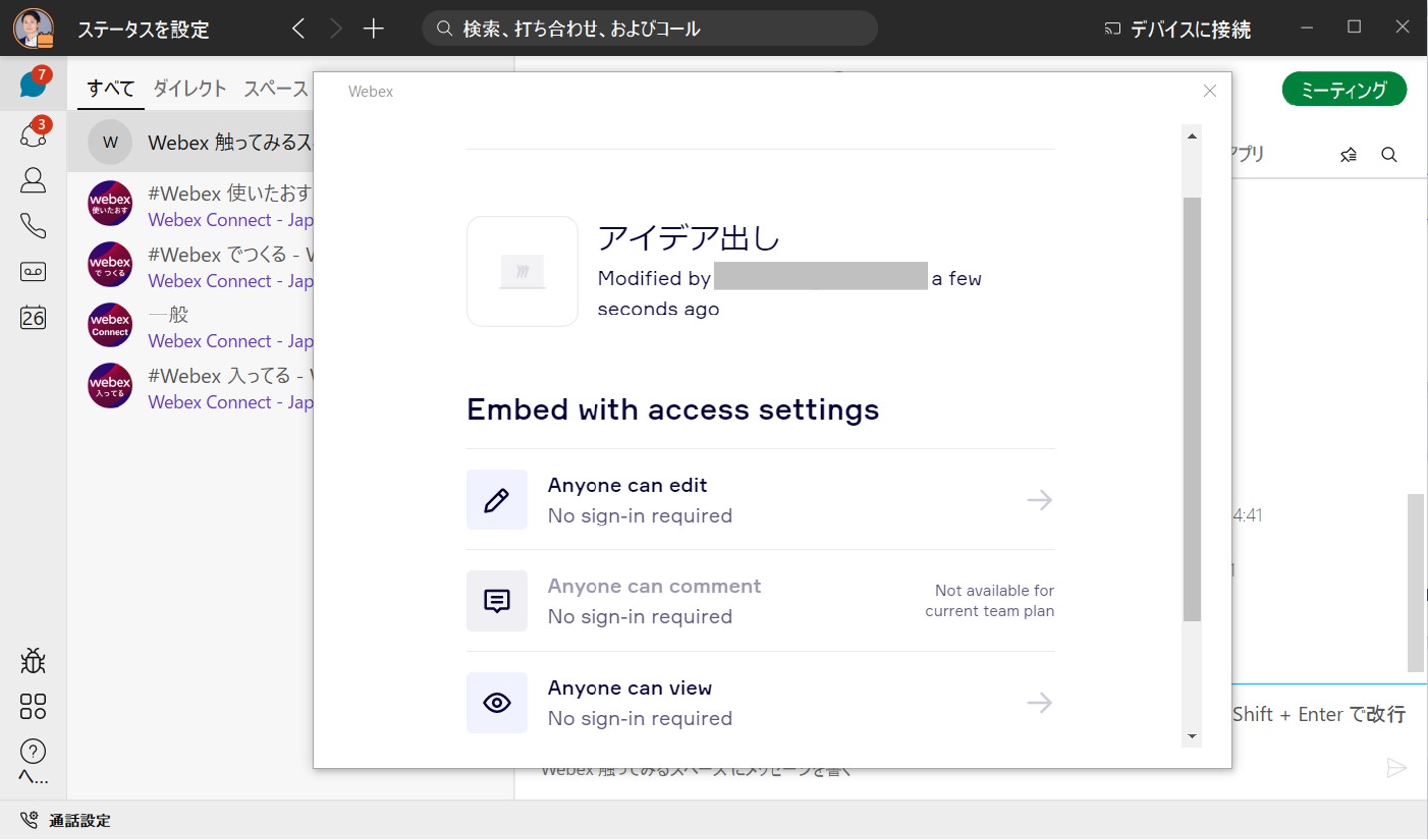
Task: Choose the Anyone can edit access option
Action: [760, 500]
